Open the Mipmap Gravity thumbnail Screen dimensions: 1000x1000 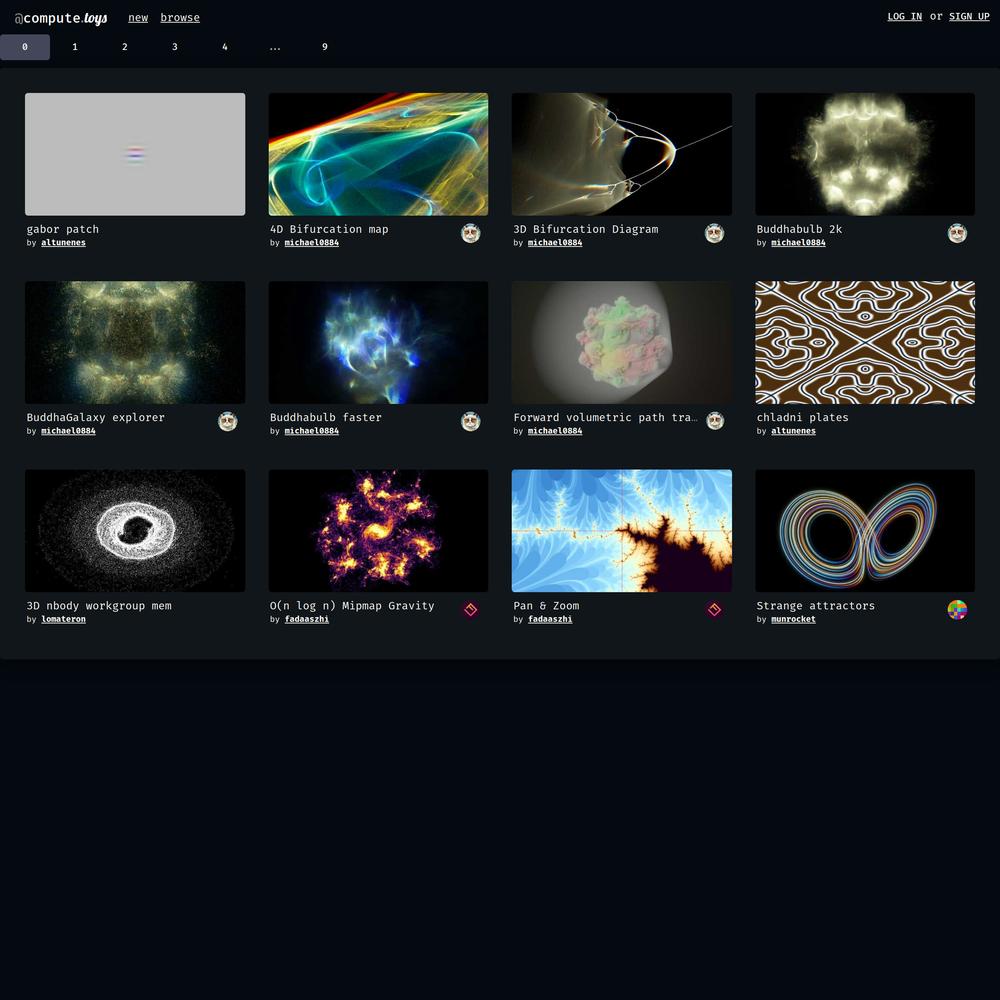tap(378, 531)
